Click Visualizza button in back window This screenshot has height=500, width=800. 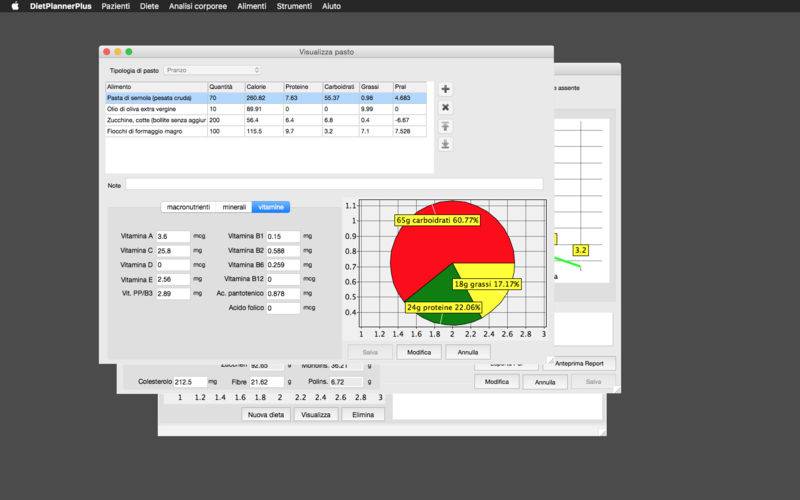[316, 415]
